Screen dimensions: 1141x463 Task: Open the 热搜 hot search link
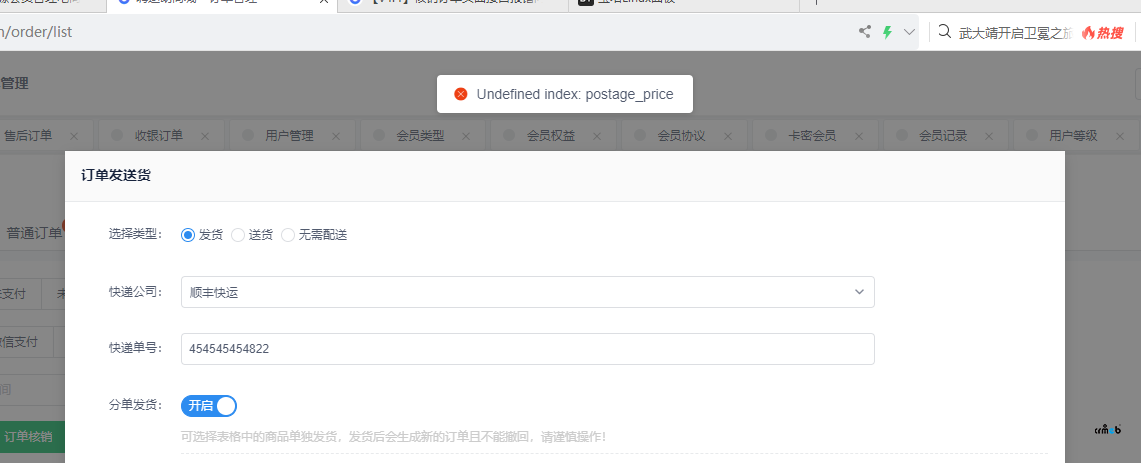1102,32
